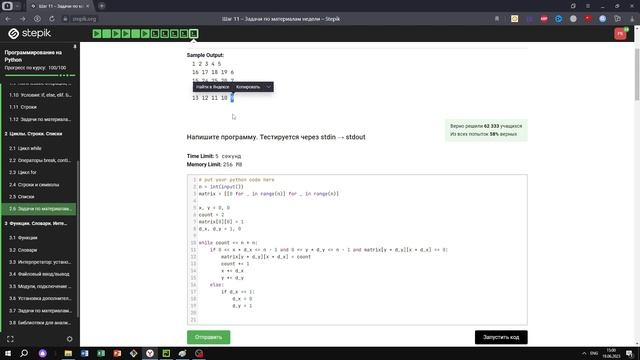The height and width of the screenshot is (360, 640).
Task: Go forward in browser history
Action: (22, 19)
